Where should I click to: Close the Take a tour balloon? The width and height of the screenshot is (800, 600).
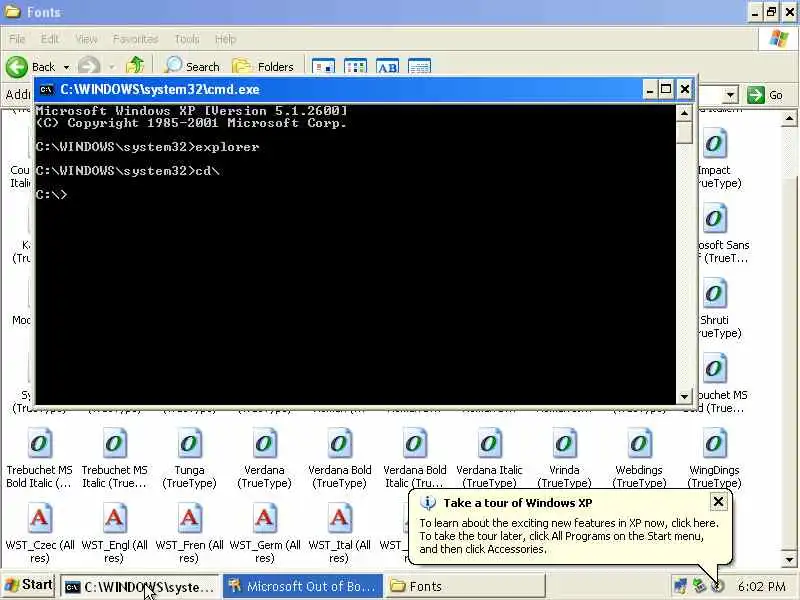click(718, 502)
